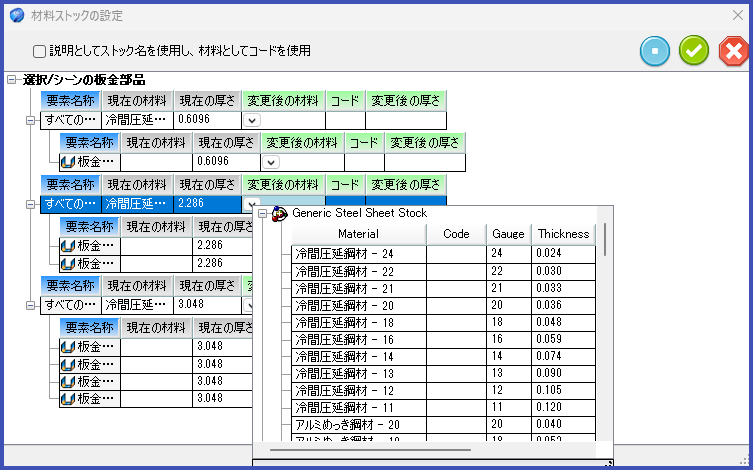This screenshot has width=753, height=470.
Task: Click last sheet metal part icon at 3.048
Action: [68, 398]
